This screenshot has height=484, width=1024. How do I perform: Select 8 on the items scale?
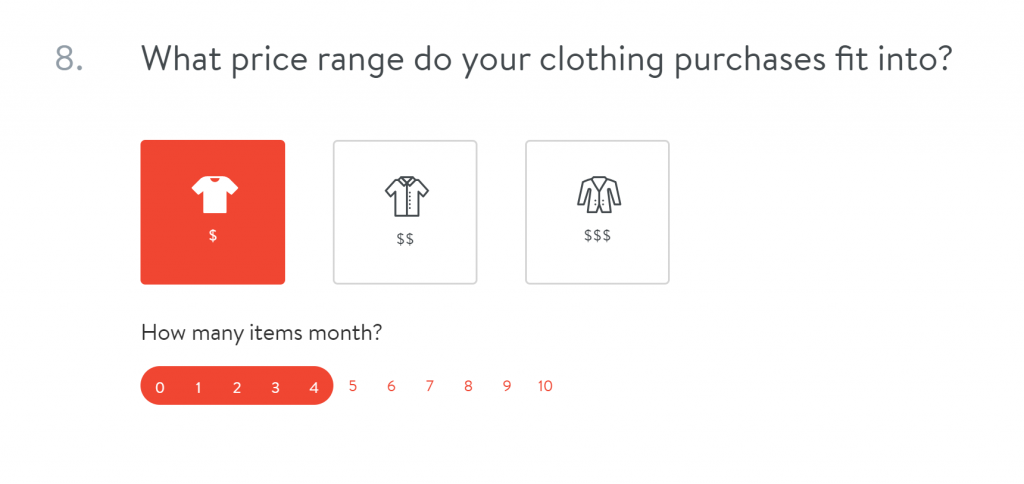click(x=468, y=386)
